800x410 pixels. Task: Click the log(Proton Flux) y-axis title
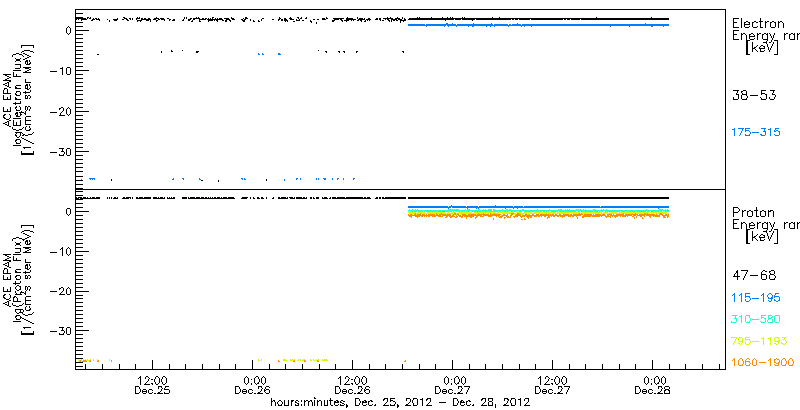19,278
